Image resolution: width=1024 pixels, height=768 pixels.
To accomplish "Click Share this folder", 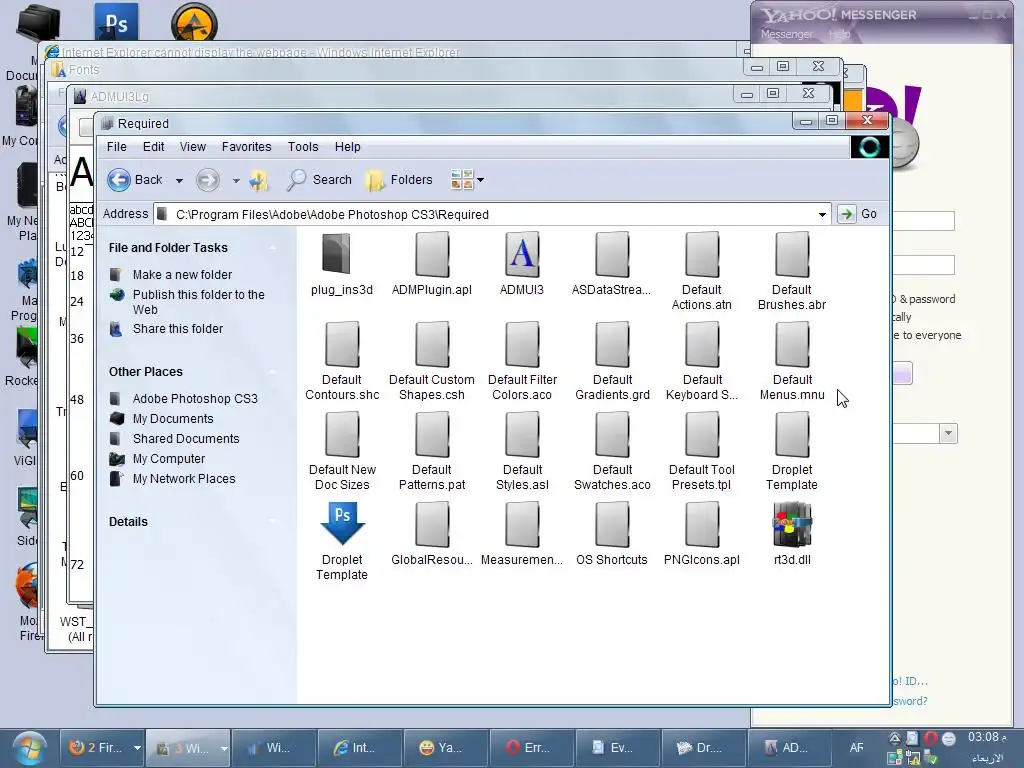I will pyautogui.click(x=178, y=328).
